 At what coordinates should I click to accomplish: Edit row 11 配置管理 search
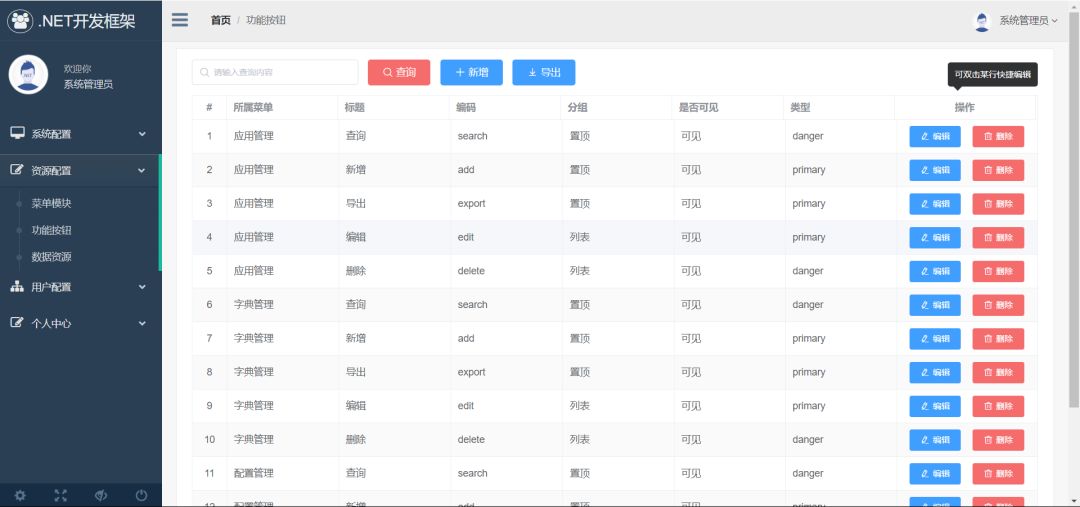tap(935, 474)
